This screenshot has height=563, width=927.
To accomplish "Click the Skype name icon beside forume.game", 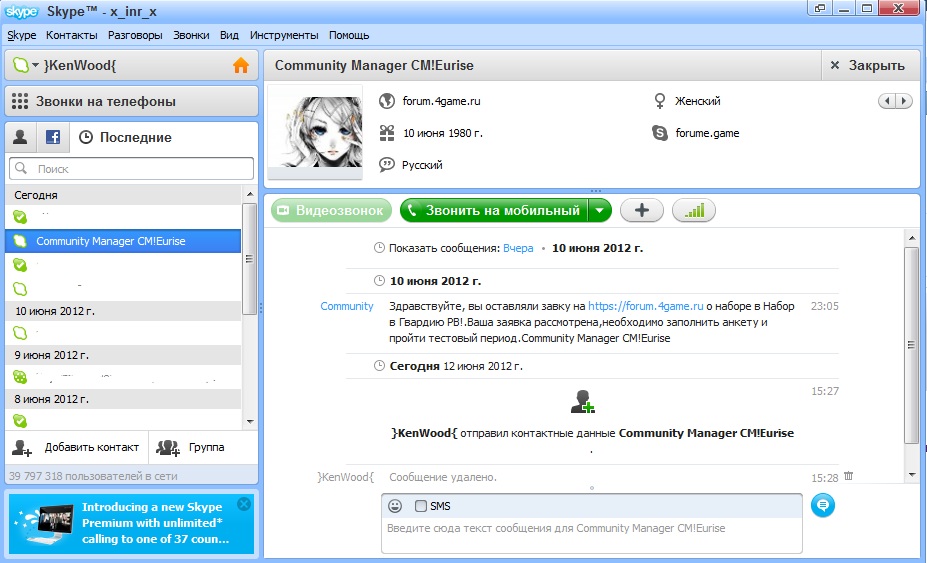I will 660,133.
